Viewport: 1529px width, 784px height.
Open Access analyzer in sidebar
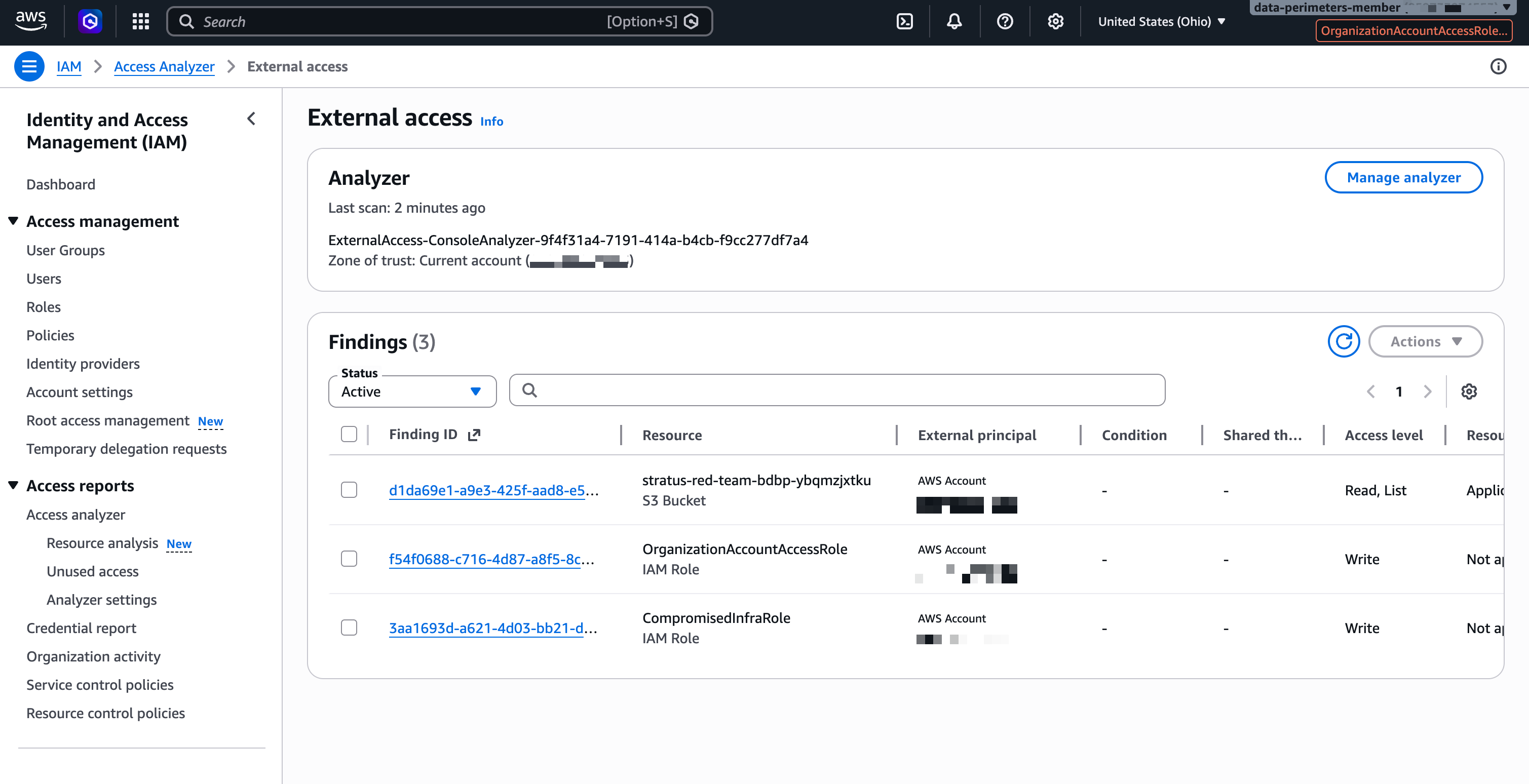pos(76,515)
